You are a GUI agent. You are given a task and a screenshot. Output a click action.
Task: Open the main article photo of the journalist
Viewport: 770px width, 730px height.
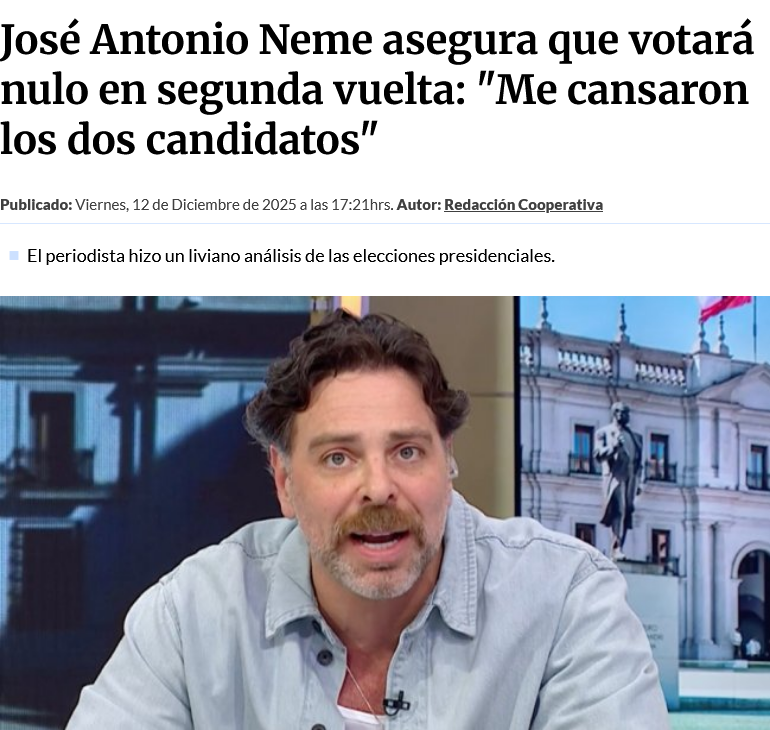click(385, 513)
